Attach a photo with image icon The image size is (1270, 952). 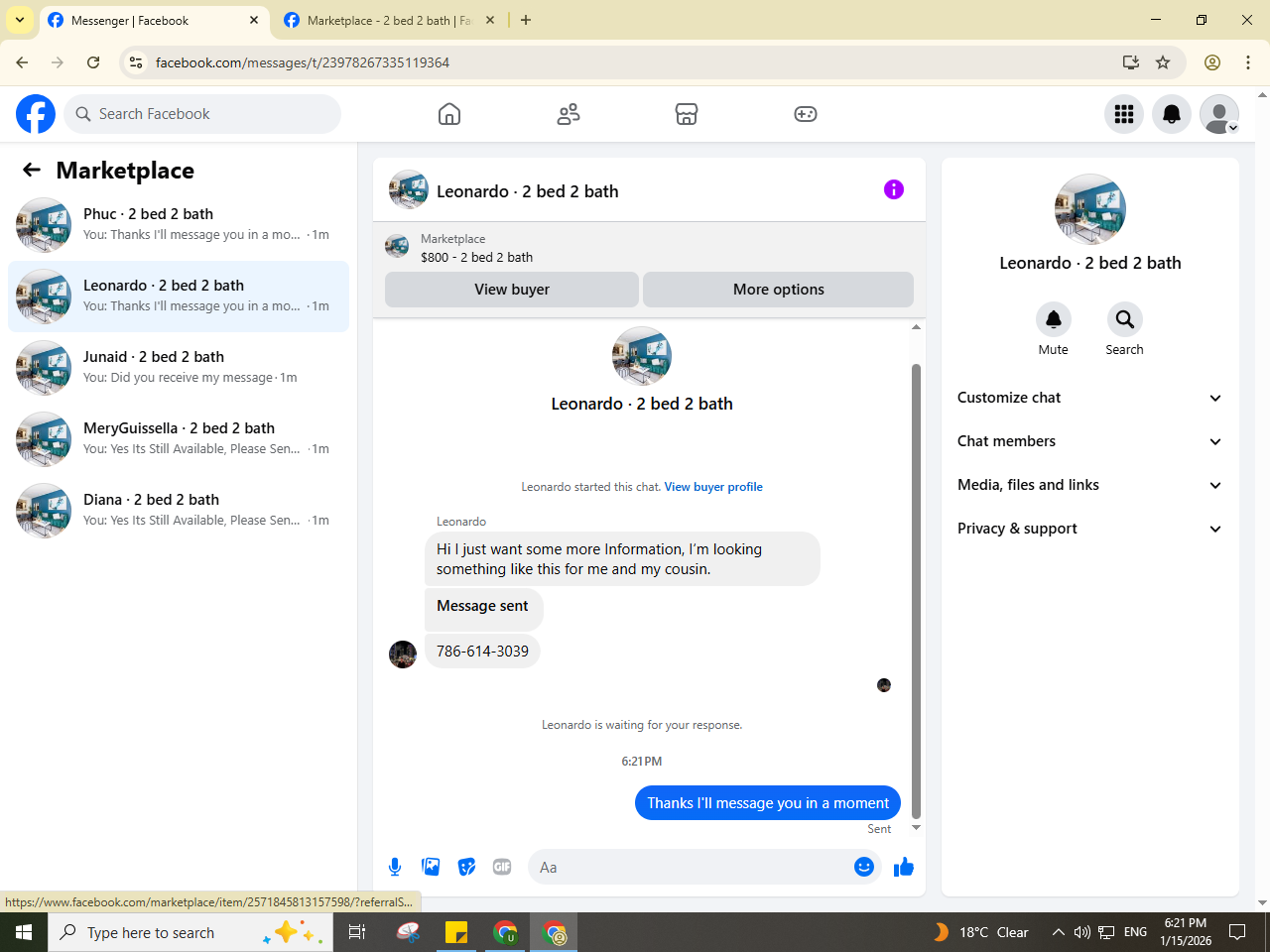point(431,867)
